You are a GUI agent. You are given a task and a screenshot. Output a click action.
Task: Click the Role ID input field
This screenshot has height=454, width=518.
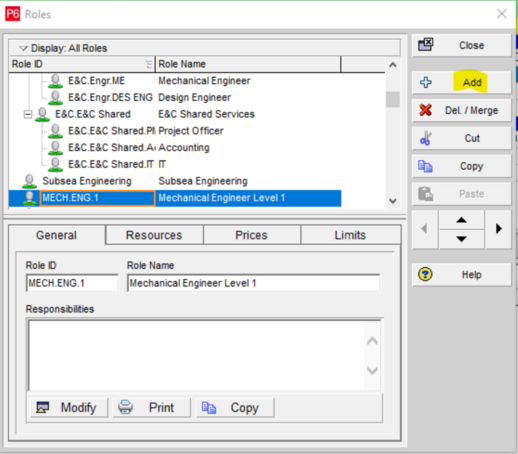(72, 283)
